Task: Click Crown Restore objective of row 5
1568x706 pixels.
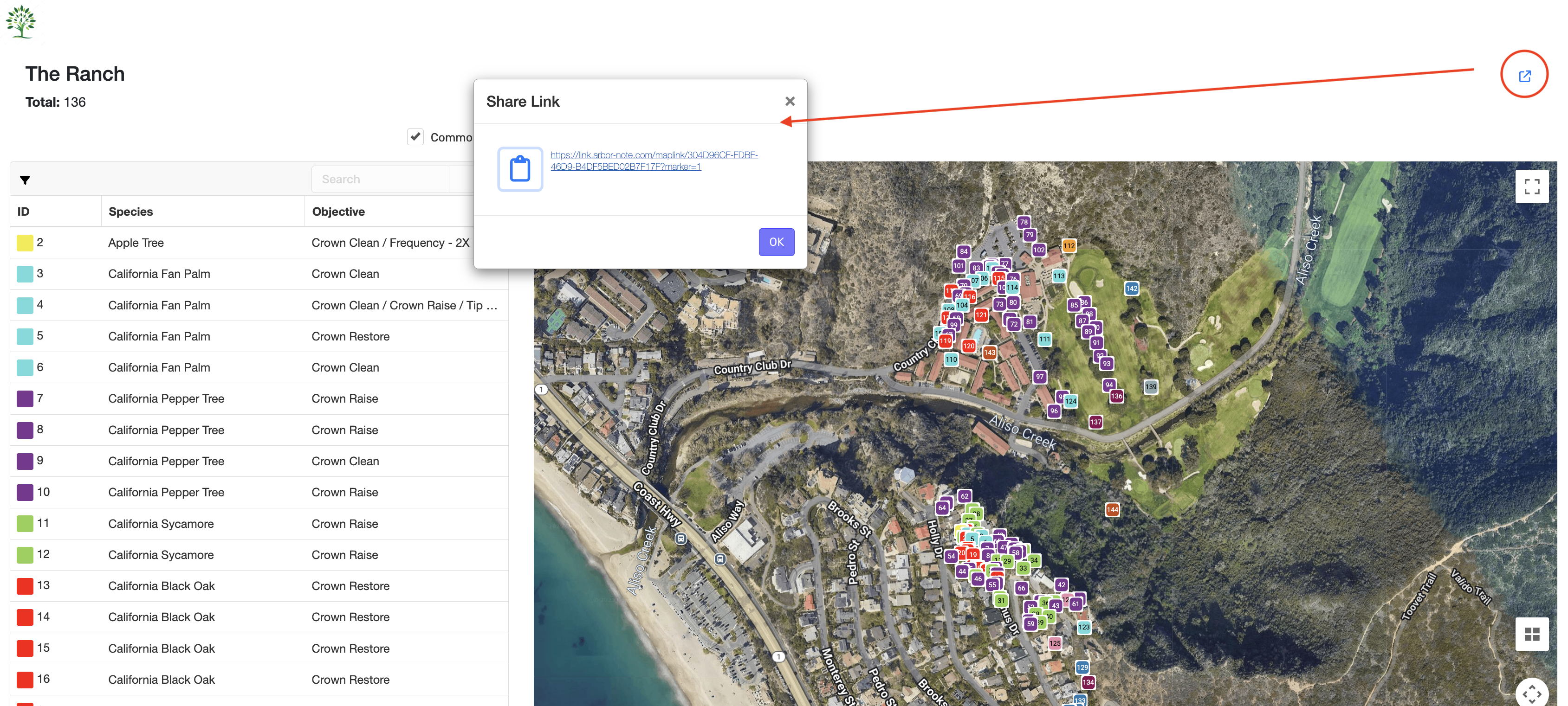Action: 350,336
